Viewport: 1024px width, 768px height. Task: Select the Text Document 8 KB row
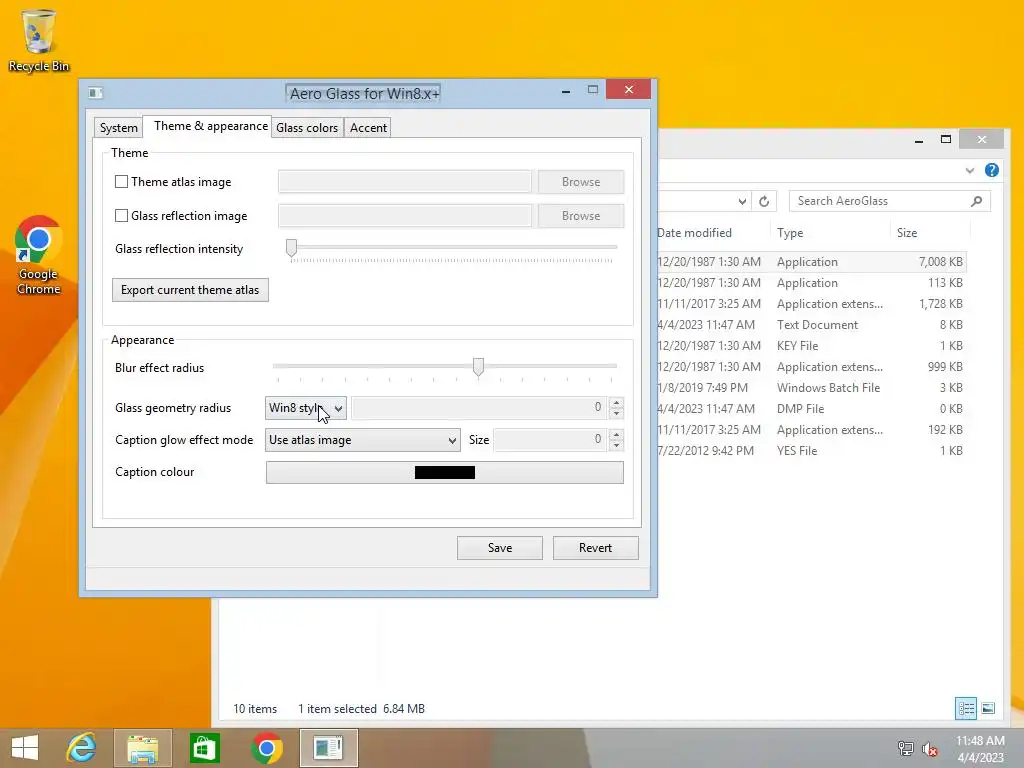(x=812, y=325)
